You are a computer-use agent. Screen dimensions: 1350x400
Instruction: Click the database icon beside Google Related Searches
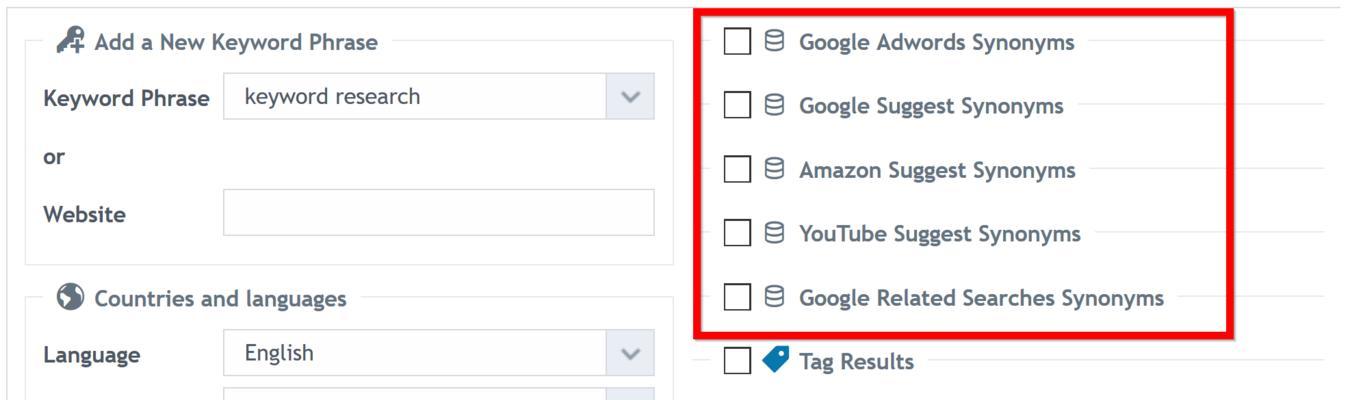click(x=774, y=298)
